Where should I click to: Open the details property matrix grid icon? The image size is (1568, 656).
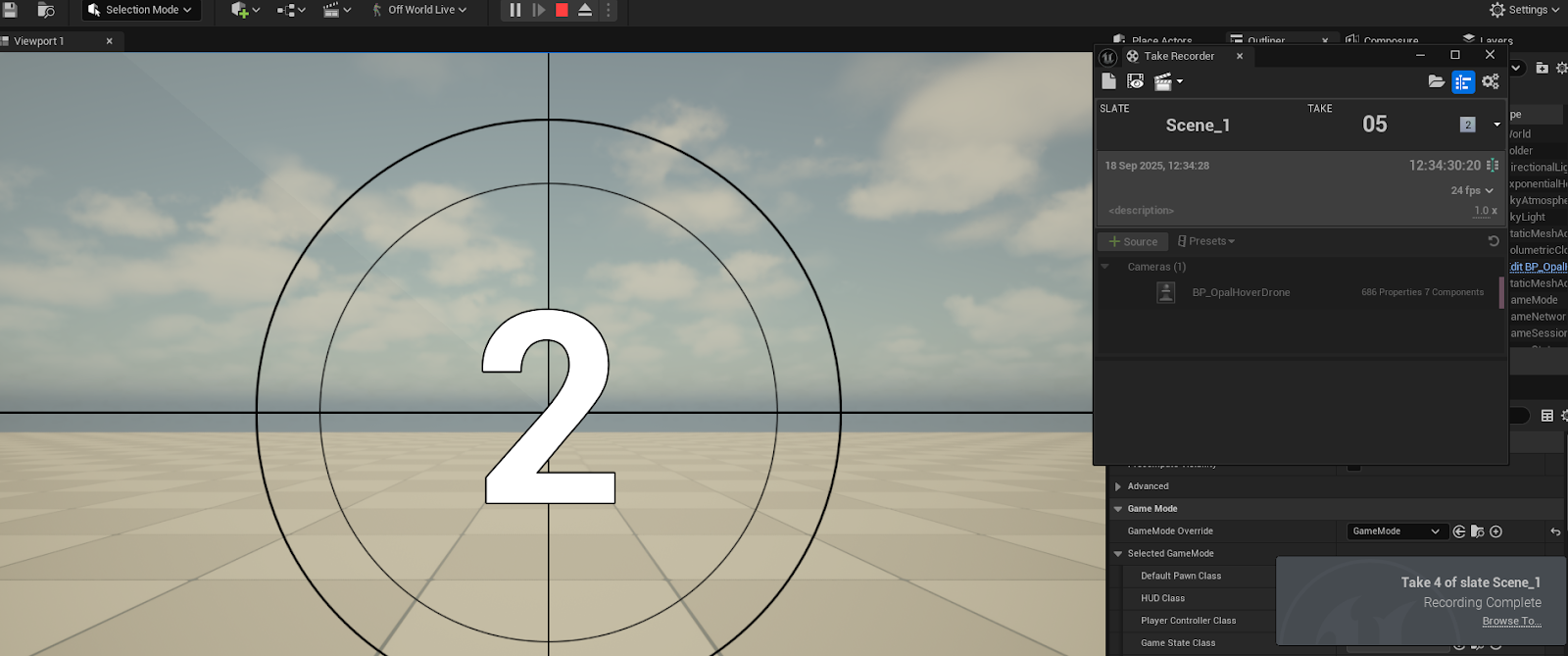click(x=1547, y=416)
